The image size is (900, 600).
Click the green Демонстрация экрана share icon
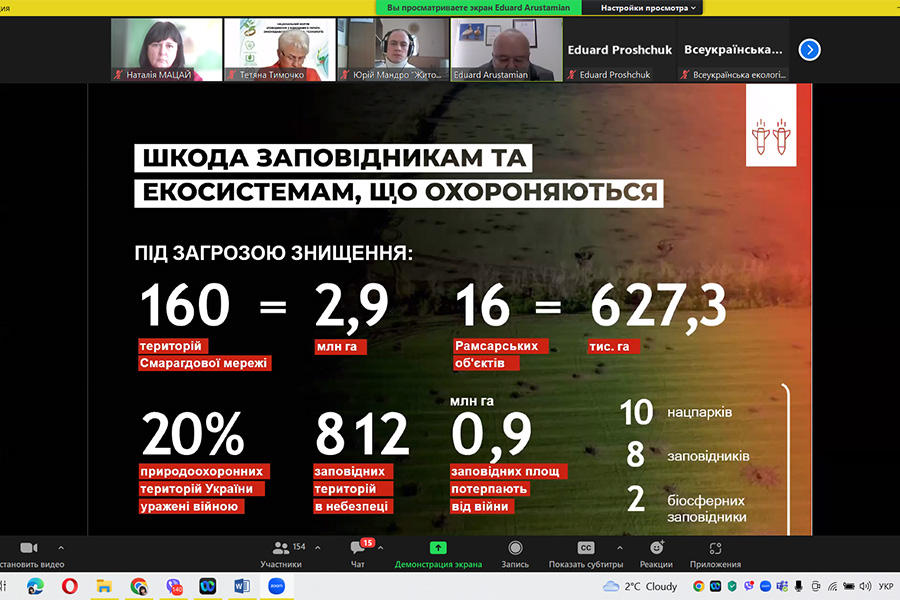click(x=438, y=548)
